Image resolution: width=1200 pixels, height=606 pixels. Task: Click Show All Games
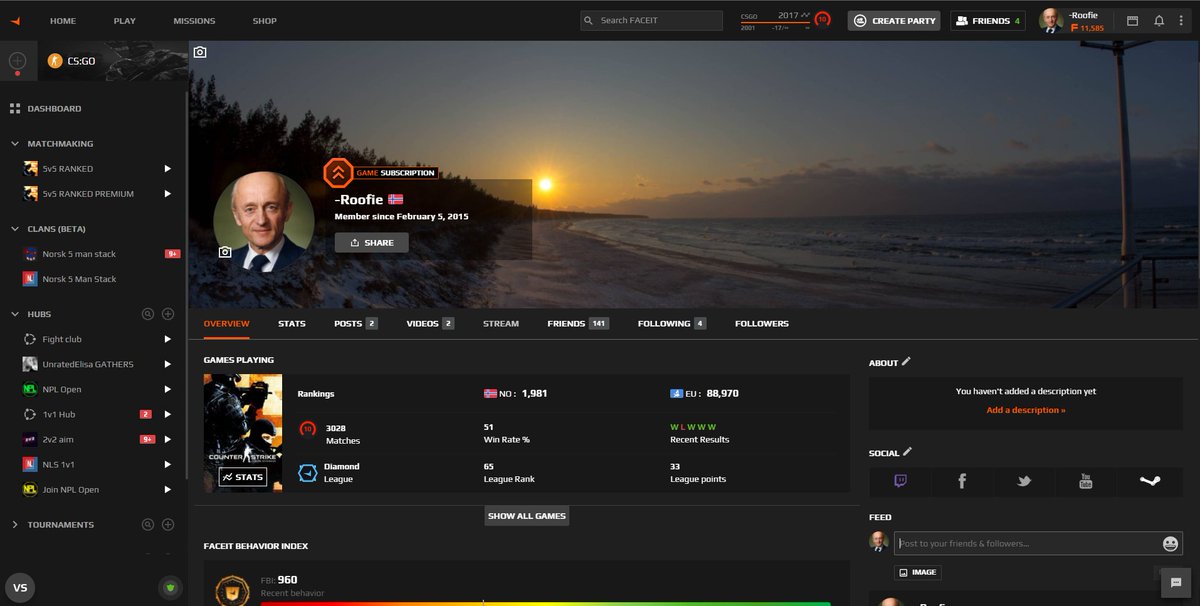click(x=527, y=516)
